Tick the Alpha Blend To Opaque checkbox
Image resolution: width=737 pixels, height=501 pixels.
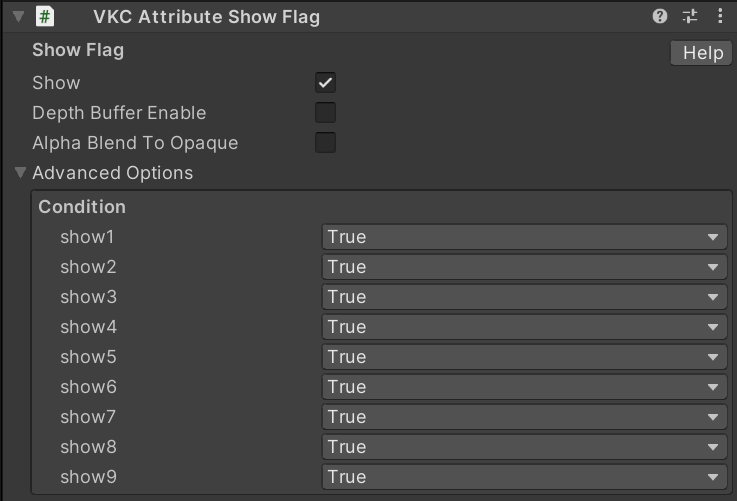click(x=325, y=143)
